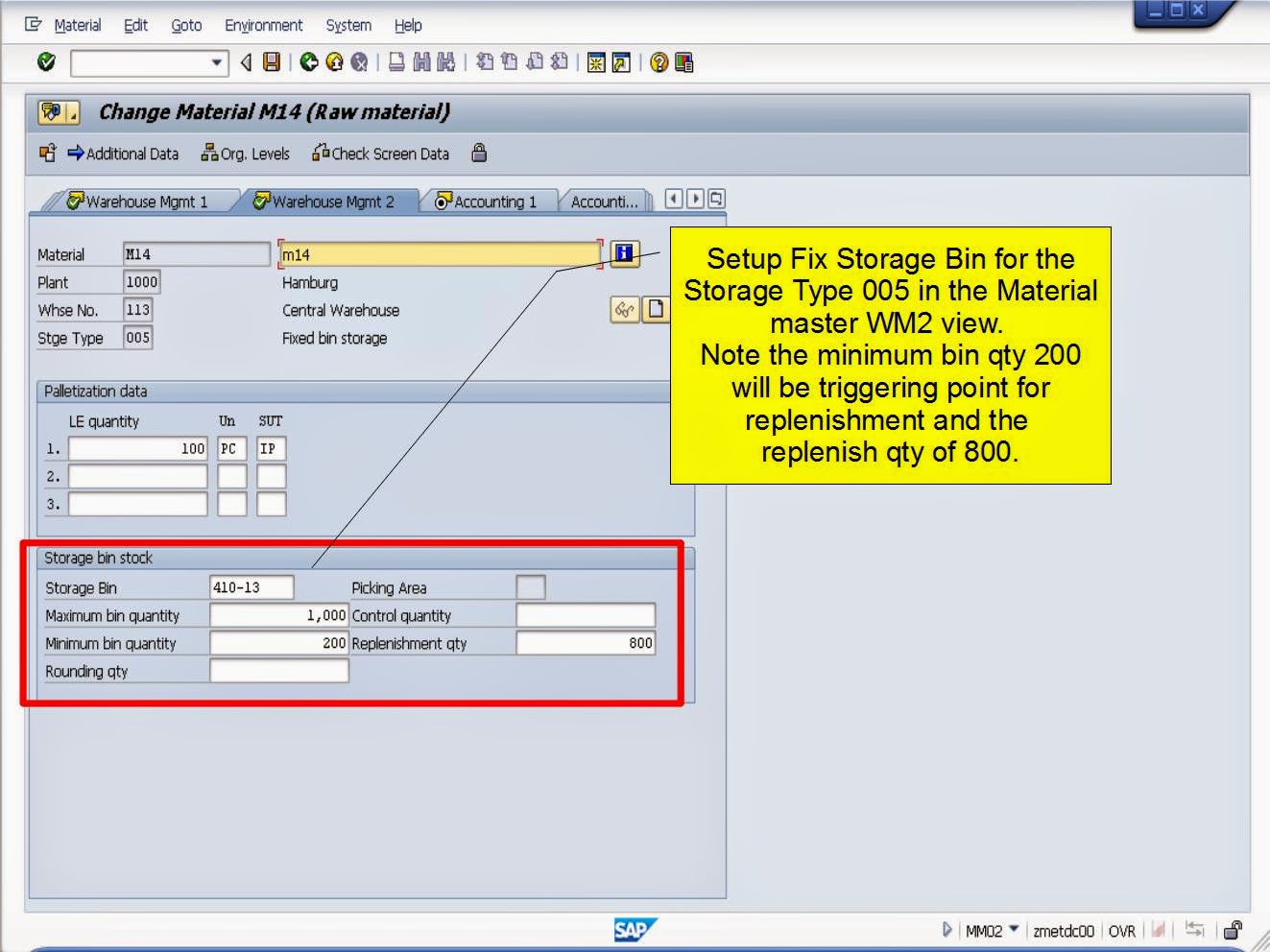Toggle OVR overwrite mode in status bar

(x=1121, y=931)
